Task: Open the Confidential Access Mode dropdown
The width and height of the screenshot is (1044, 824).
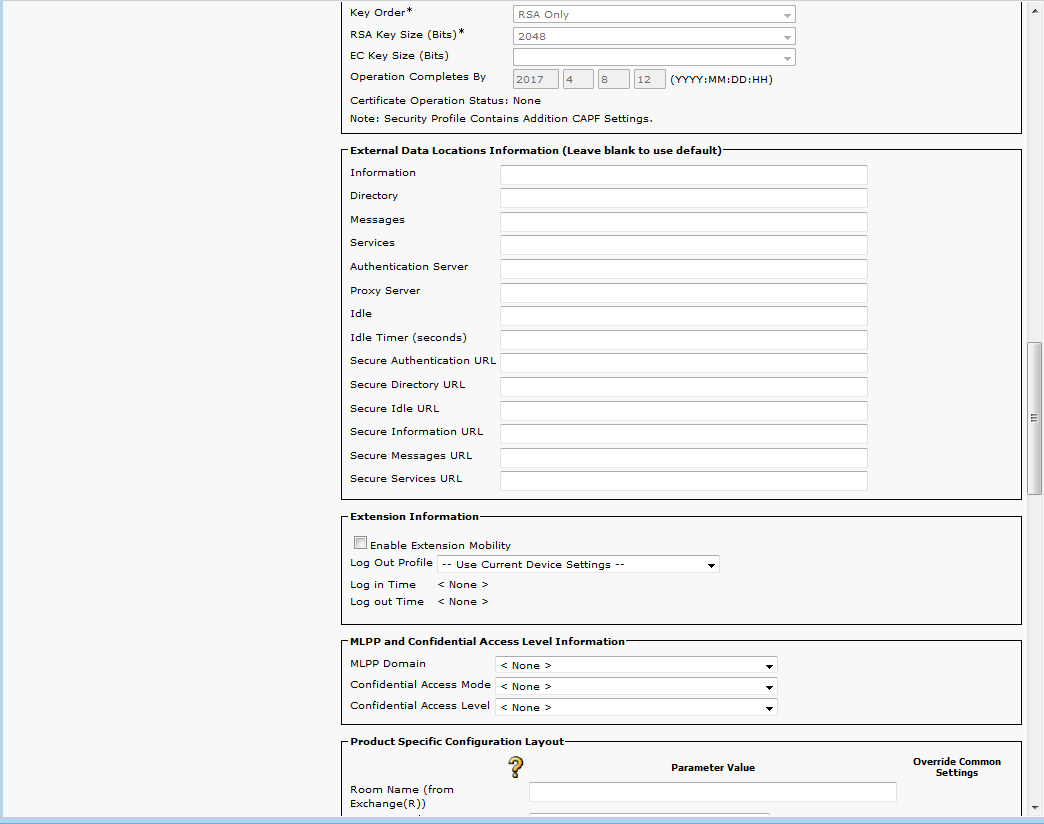Action: coord(636,687)
